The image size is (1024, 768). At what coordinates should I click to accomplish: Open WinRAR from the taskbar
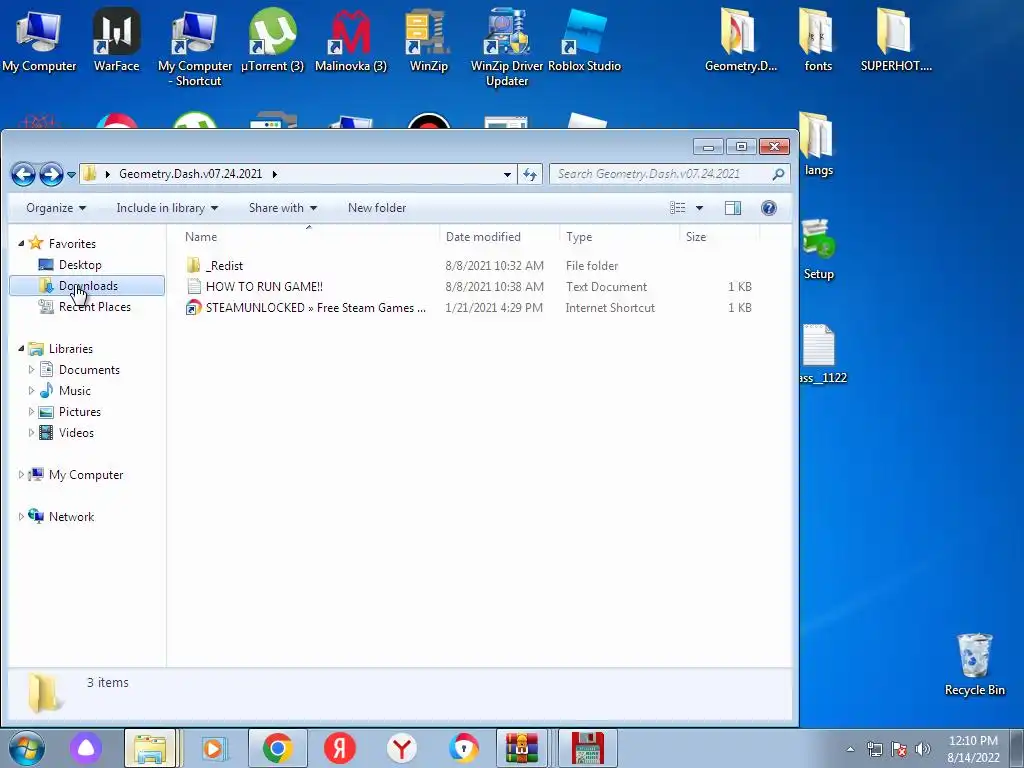coord(522,748)
